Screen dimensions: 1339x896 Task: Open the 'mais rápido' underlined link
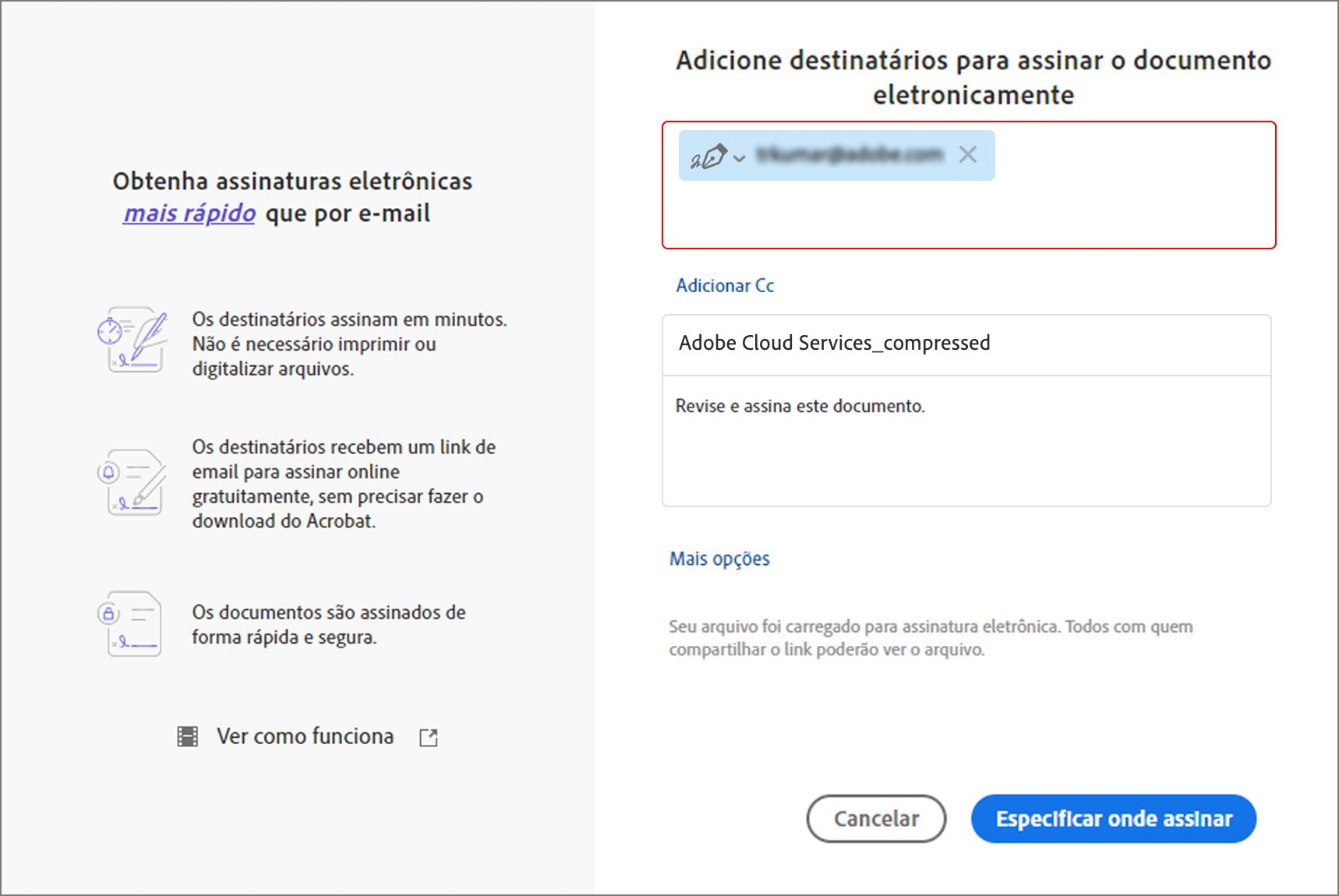tap(189, 213)
